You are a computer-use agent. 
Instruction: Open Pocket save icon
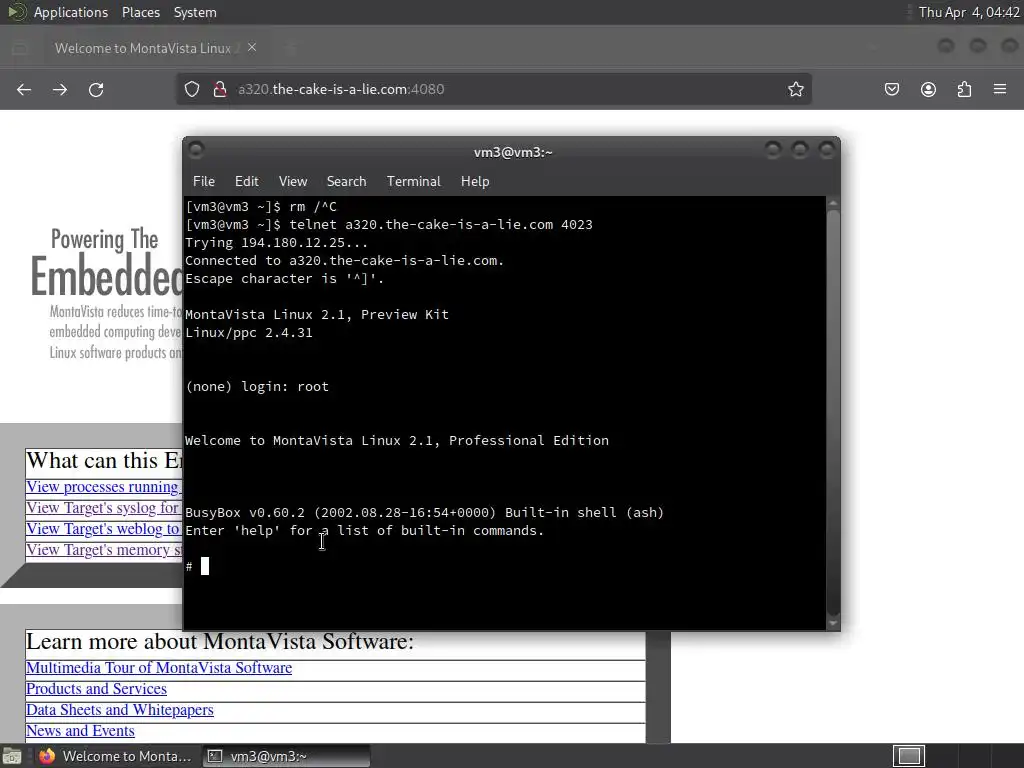coord(891,89)
